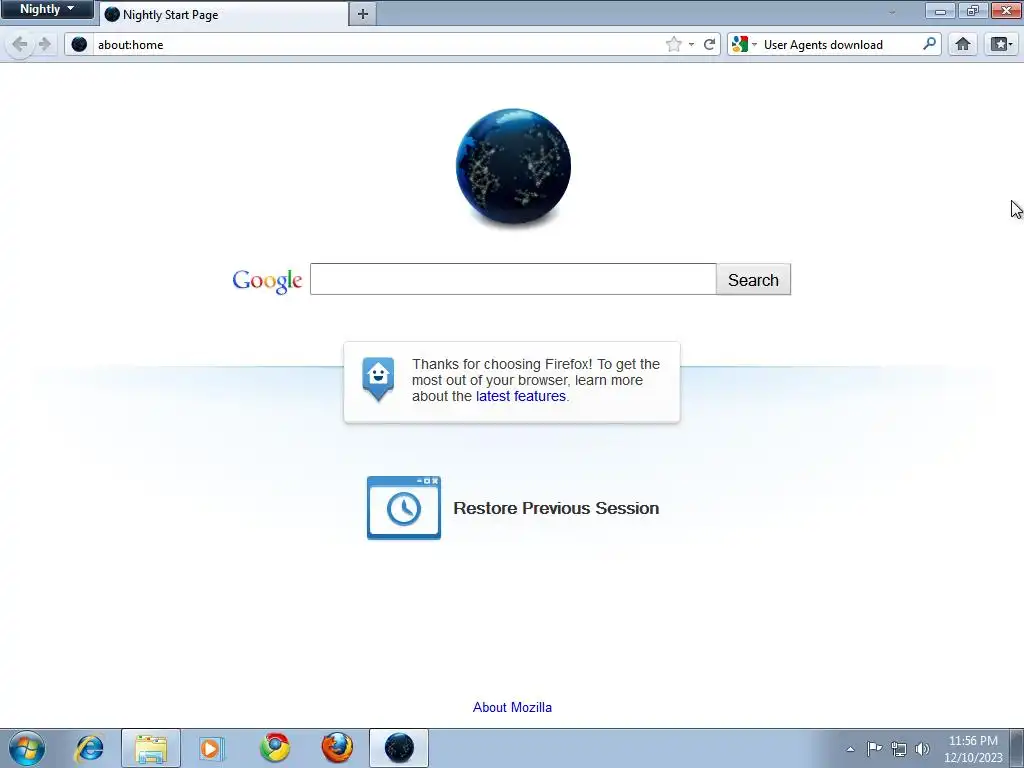Click the Restore Previous Session clock icon
The height and width of the screenshot is (768, 1024).
404,508
